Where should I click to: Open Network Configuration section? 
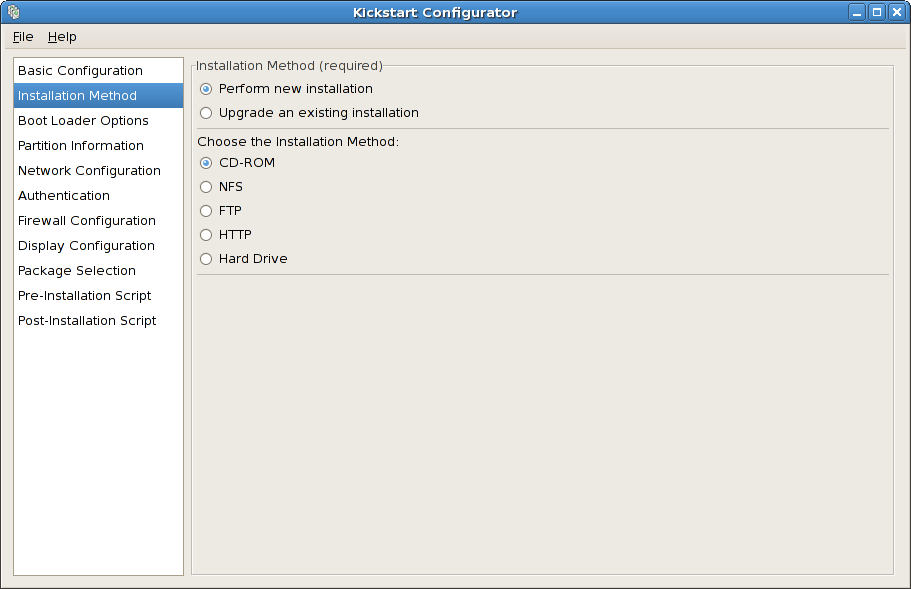tap(89, 171)
